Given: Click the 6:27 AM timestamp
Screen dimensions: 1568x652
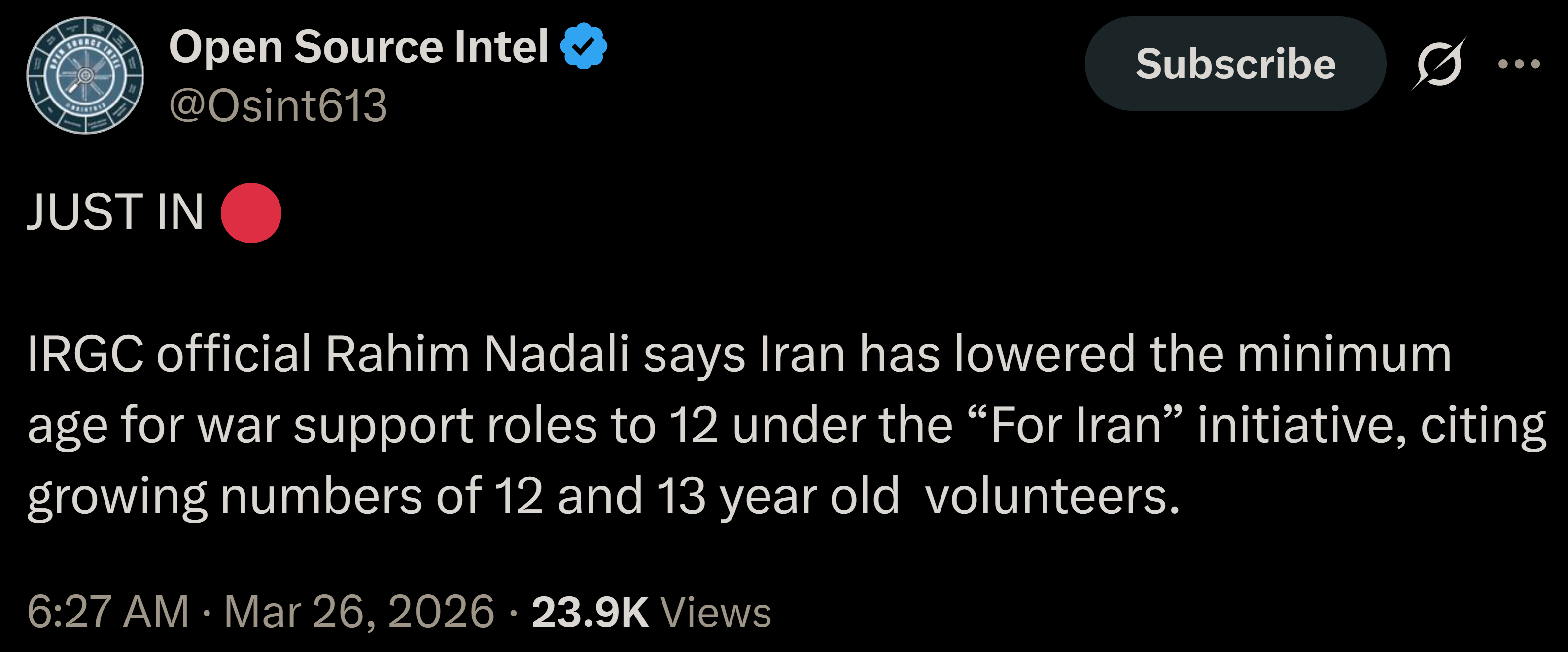Looking at the screenshot, I should point(108,611).
